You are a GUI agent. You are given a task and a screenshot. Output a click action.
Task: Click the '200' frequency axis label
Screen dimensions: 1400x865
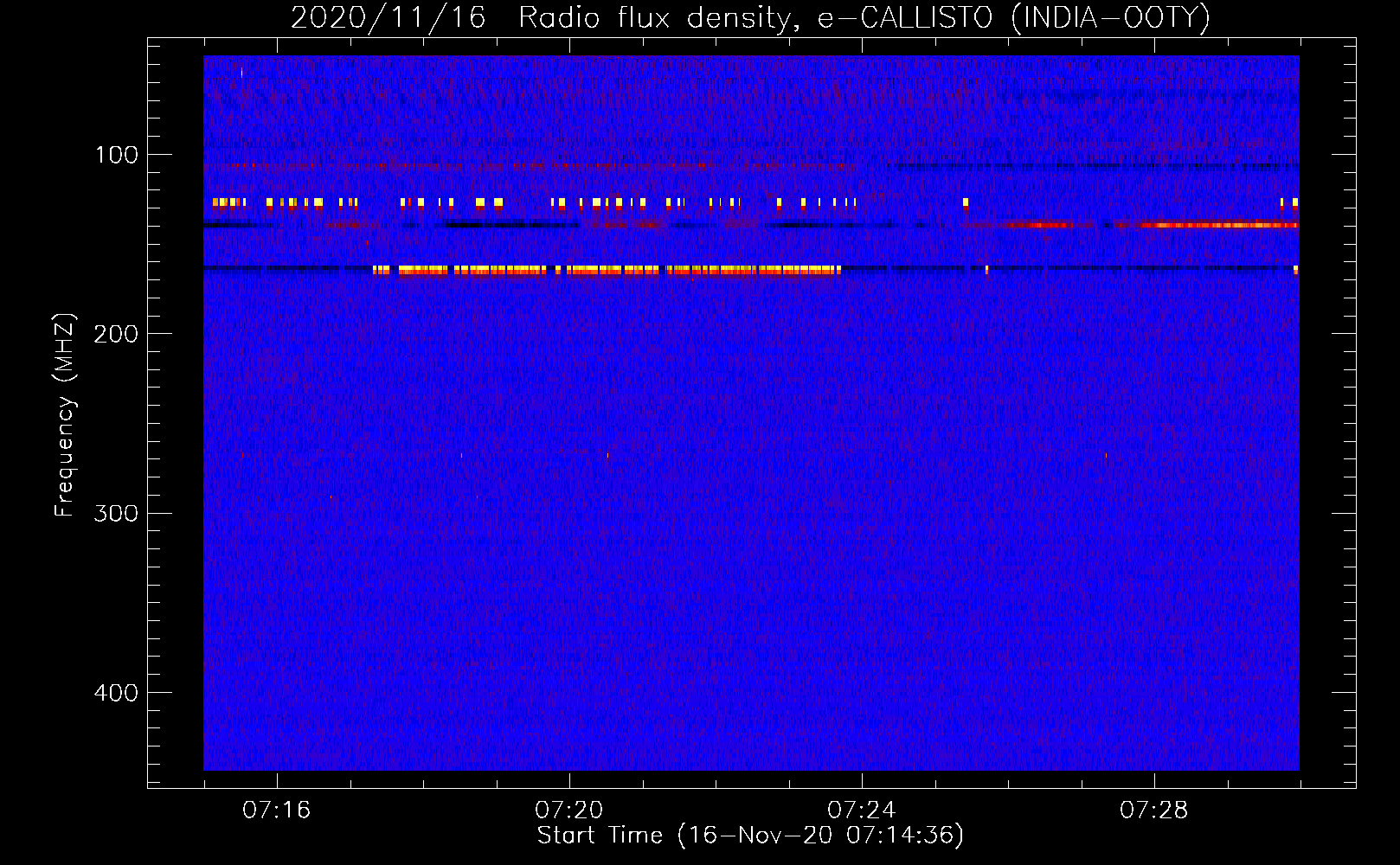[x=117, y=334]
